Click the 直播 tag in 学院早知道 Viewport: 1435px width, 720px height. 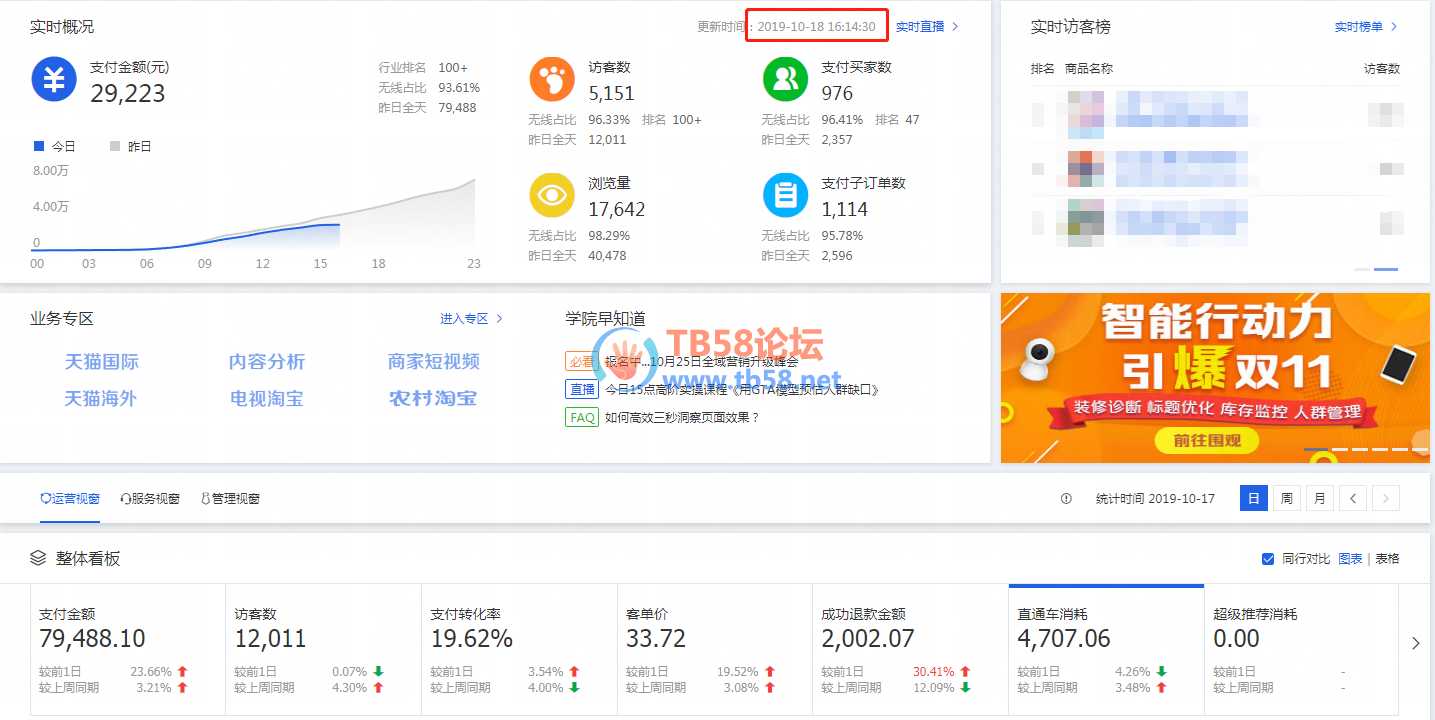pos(581,389)
